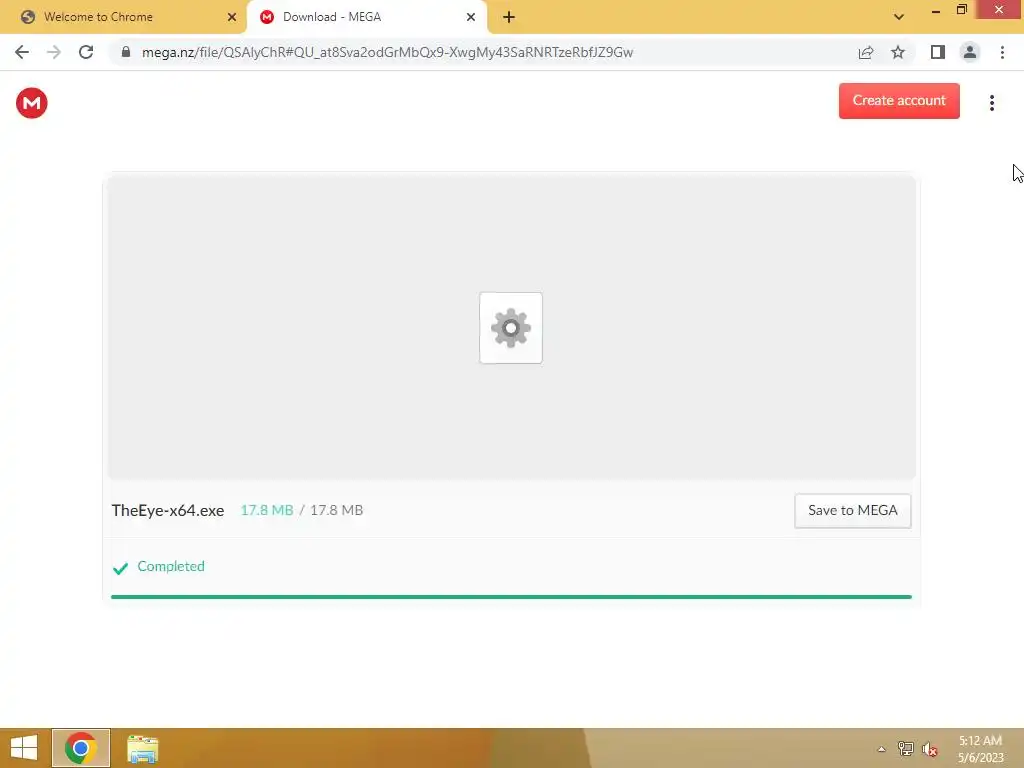Click the Completed status text

coord(171,566)
